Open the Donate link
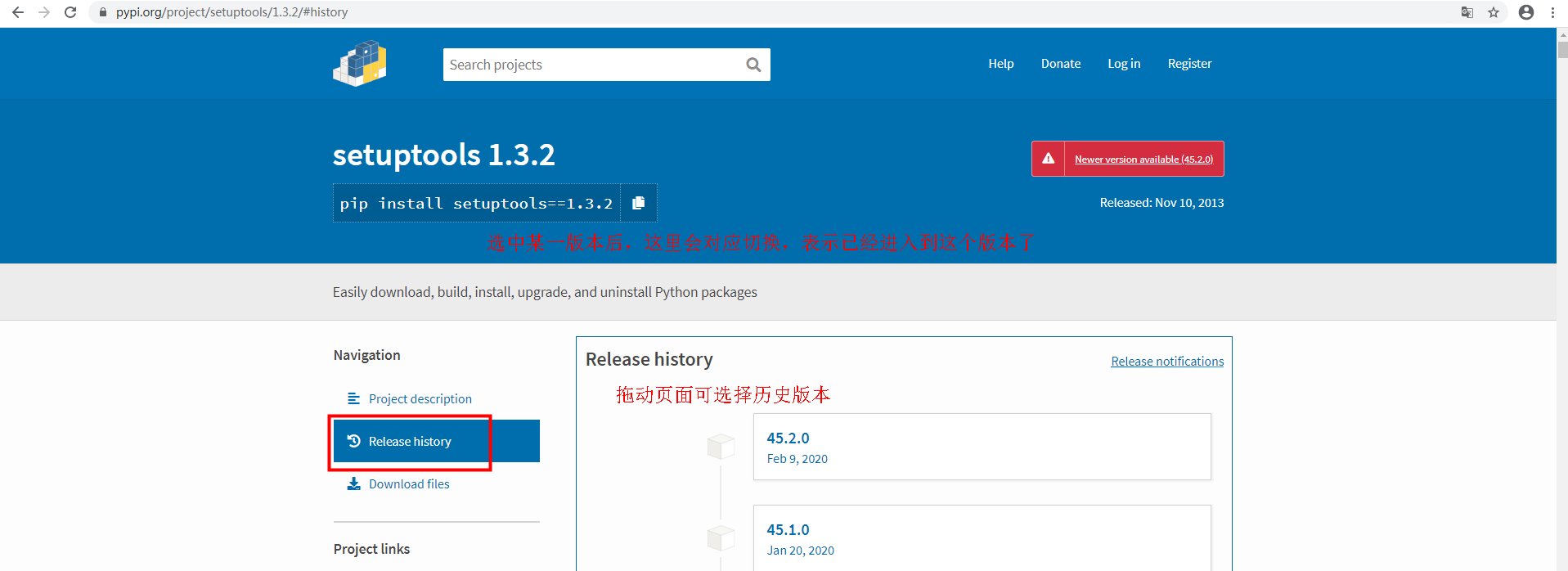Viewport: 1568px width, 571px height. pyautogui.click(x=1061, y=64)
